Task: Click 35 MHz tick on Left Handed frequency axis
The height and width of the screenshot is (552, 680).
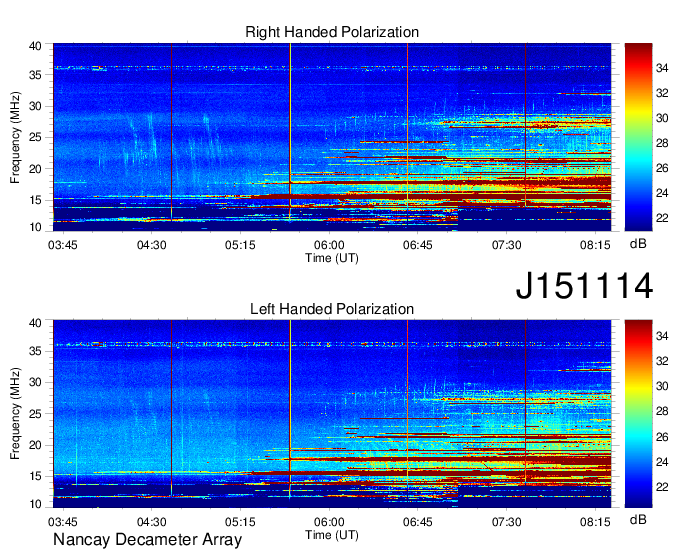Action: pos(36,351)
